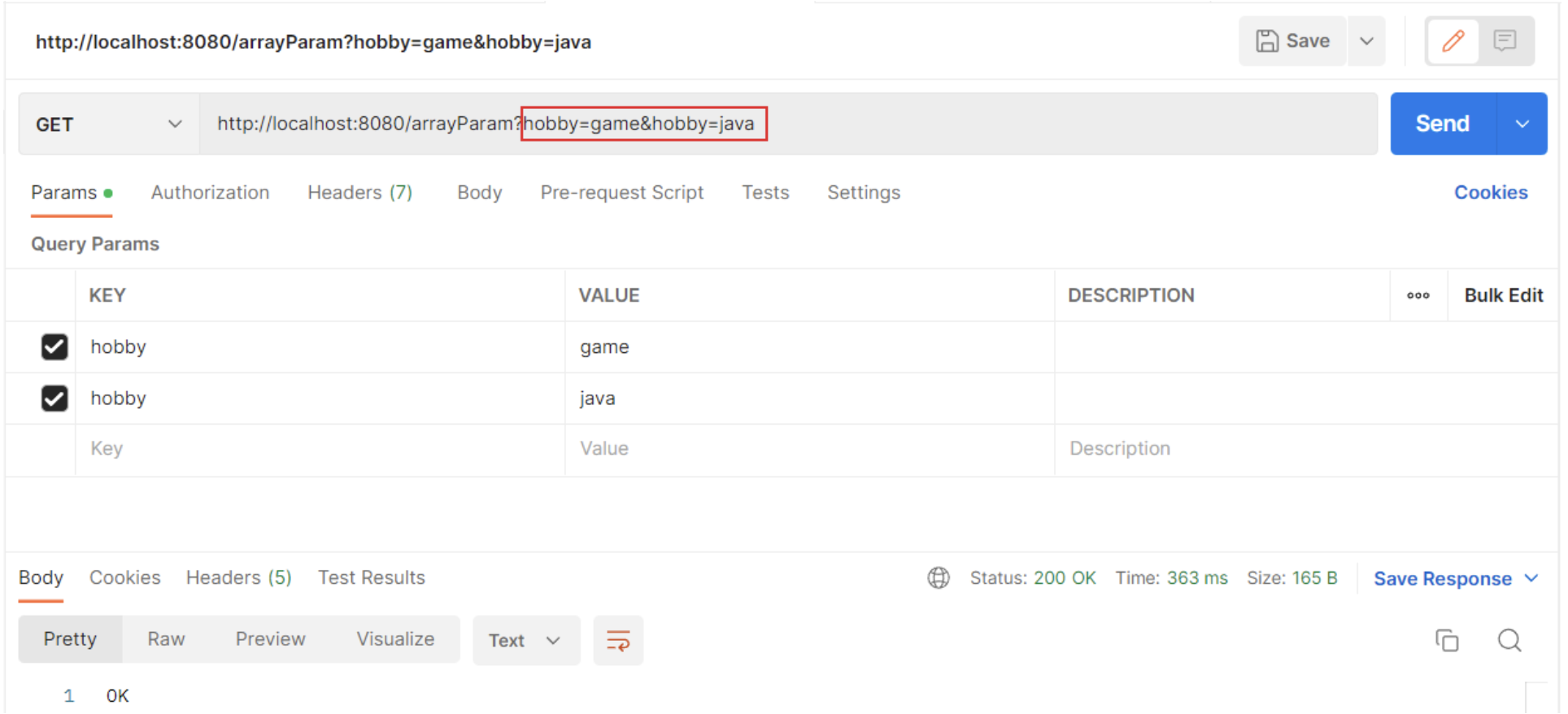Open the request Settings tab
This screenshot has width=1568, height=714.
coord(864,193)
